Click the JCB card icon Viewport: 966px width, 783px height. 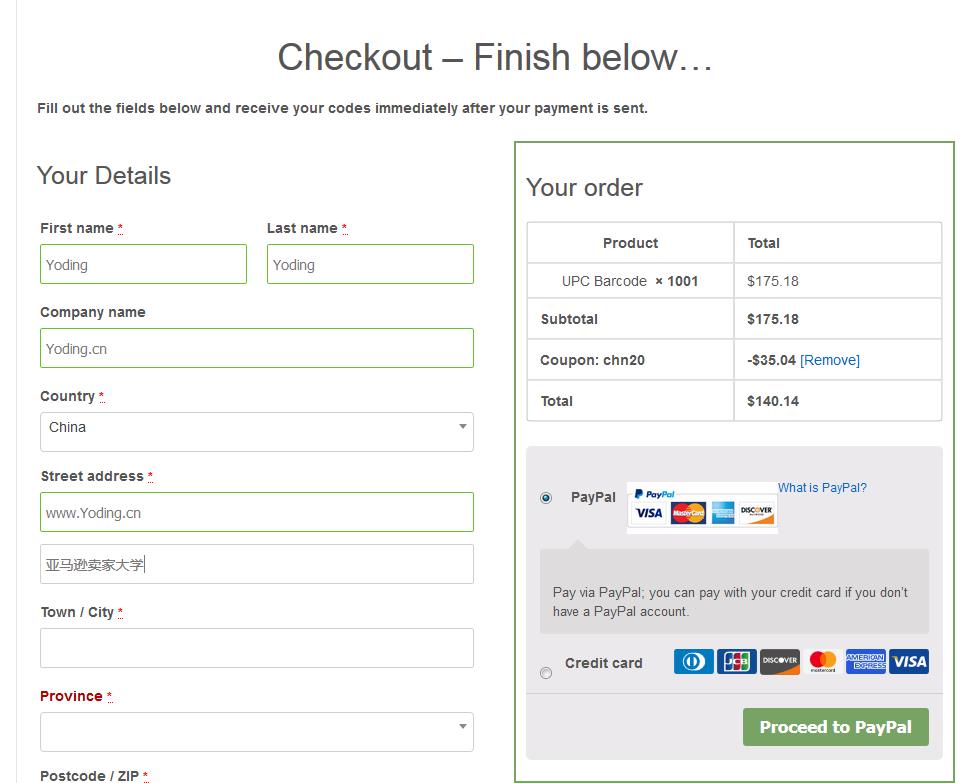(x=736, y=661)
